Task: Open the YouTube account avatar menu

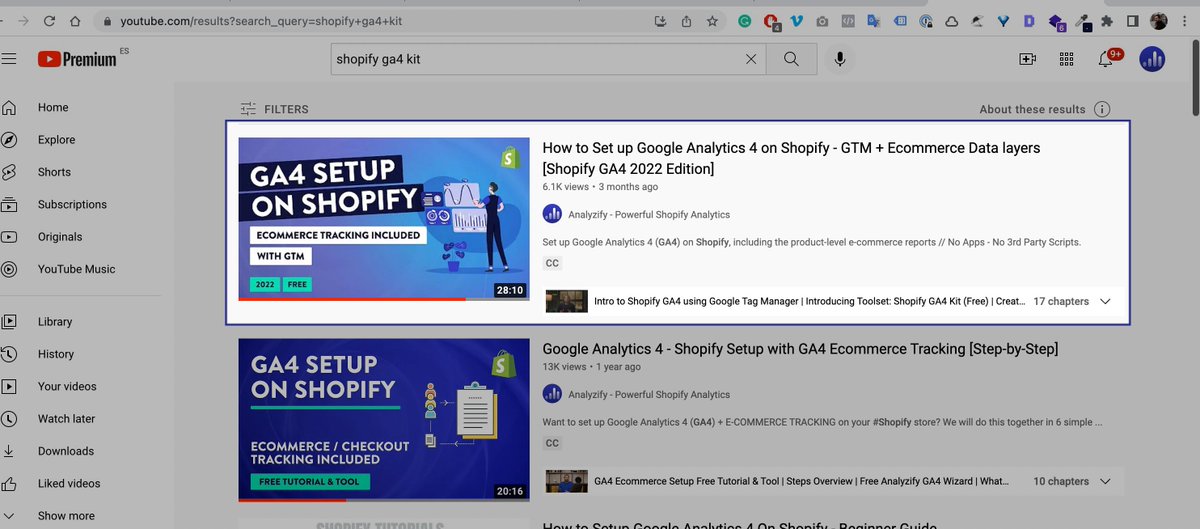Action: point(1152,59)
